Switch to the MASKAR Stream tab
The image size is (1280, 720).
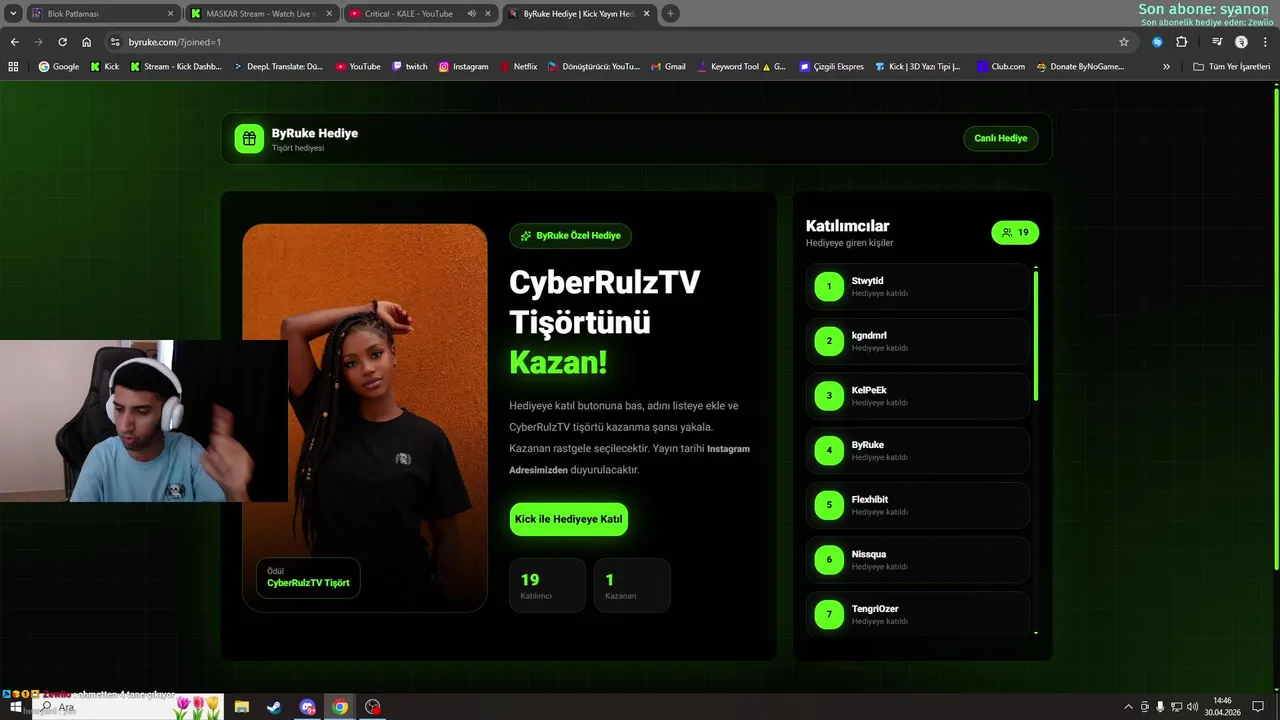262,14
